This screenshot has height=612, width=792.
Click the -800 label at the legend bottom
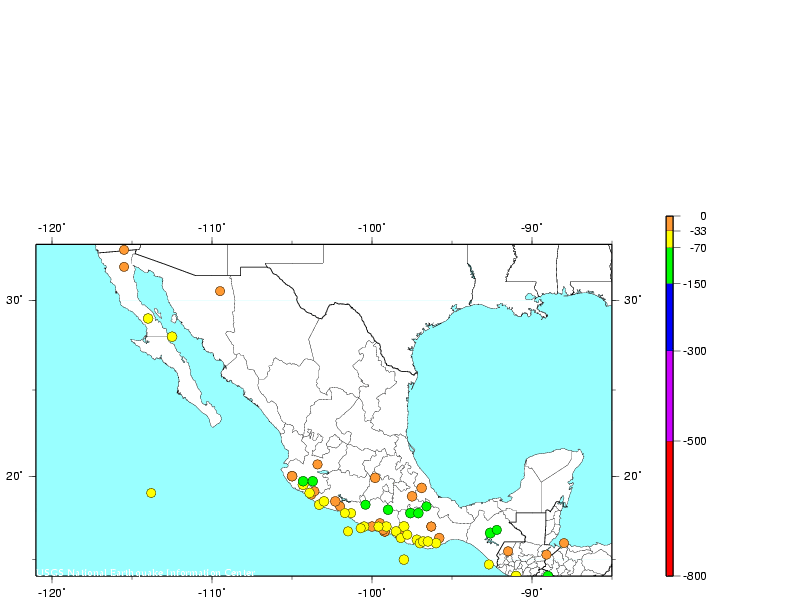(696, 576)
